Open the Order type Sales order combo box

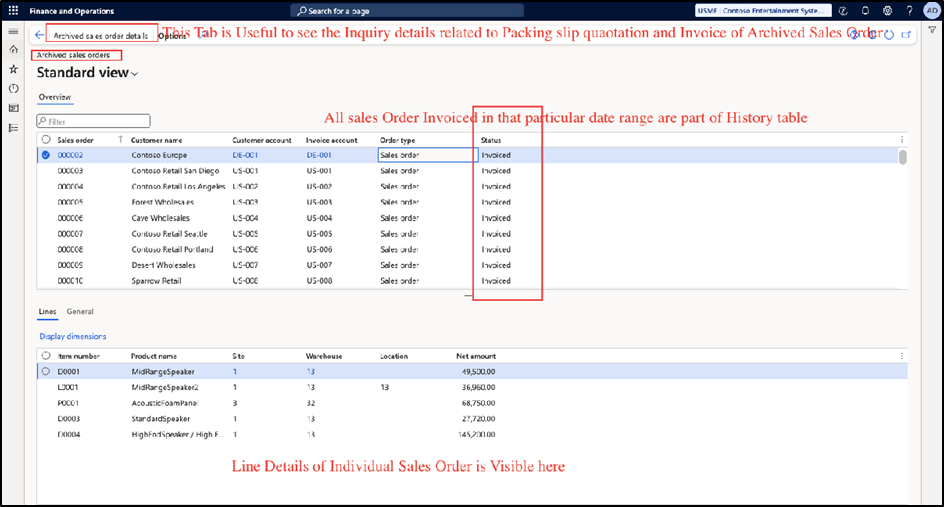click(x=427, y=155)
